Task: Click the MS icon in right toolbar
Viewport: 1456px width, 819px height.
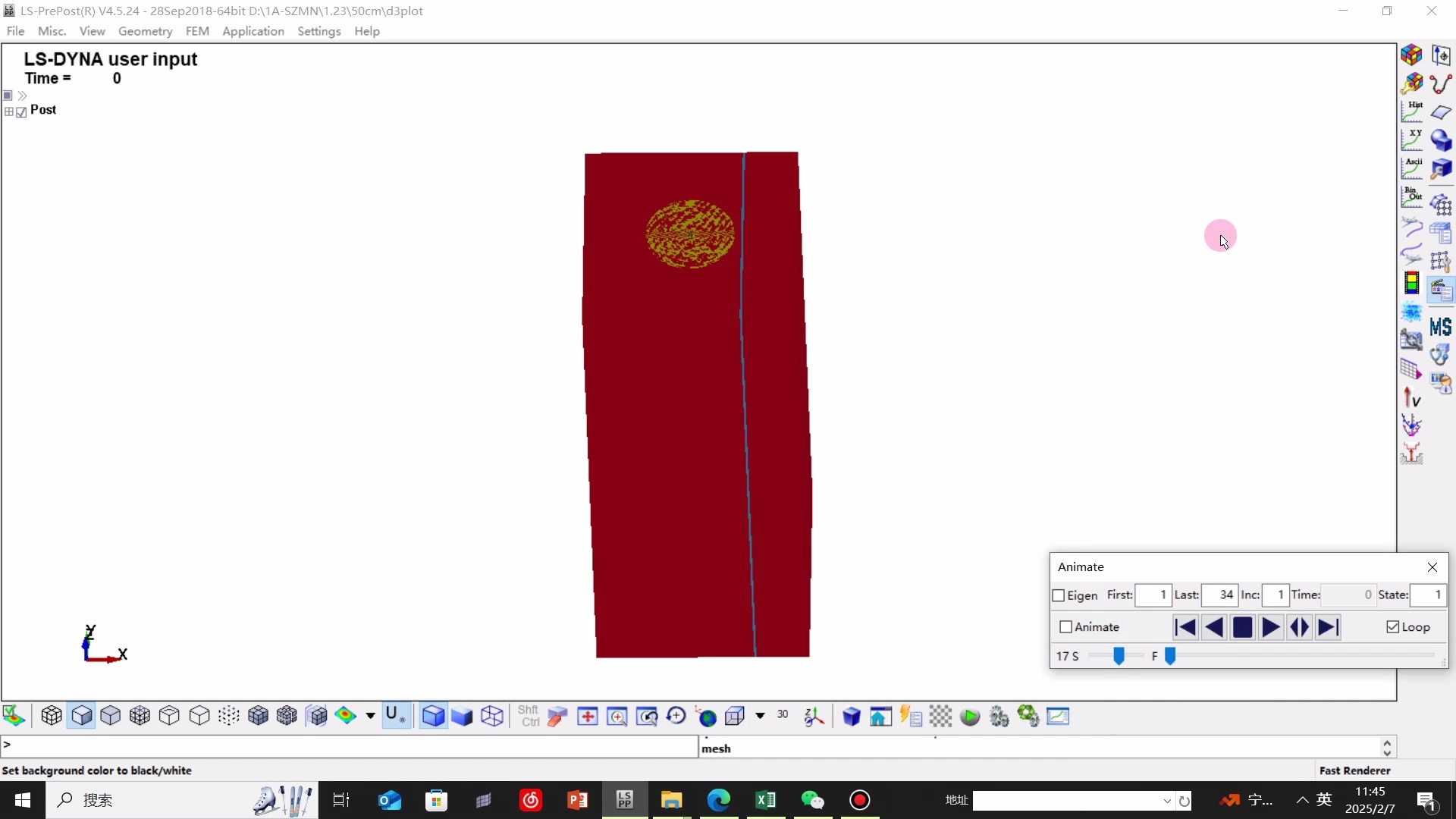Action: (x=1440, y=327)
